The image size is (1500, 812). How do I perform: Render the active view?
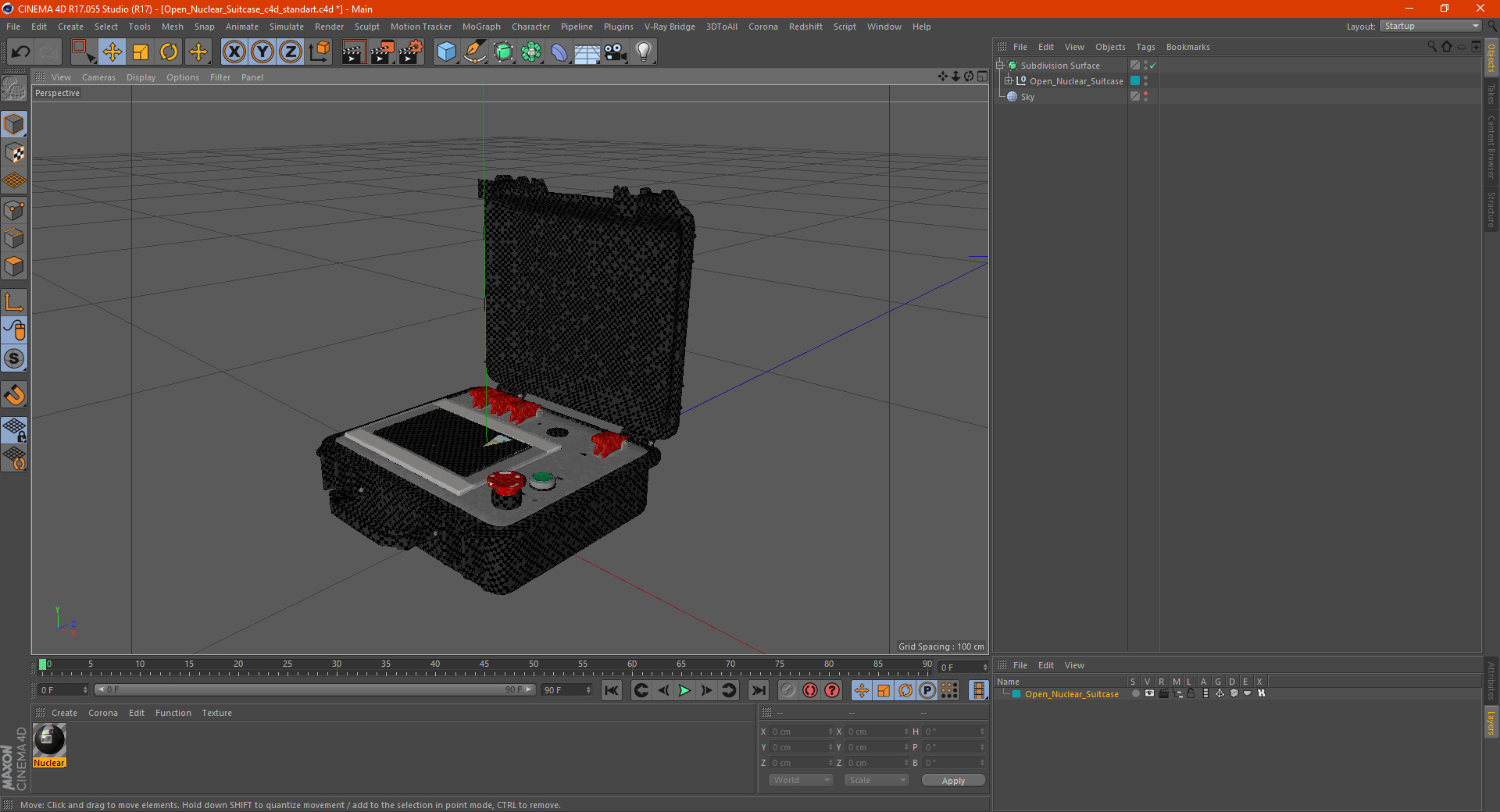click(353, 52)
